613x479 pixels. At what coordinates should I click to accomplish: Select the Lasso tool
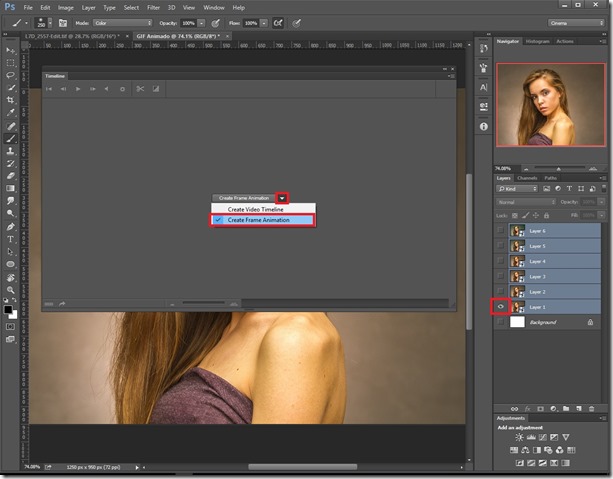(10, 75)
